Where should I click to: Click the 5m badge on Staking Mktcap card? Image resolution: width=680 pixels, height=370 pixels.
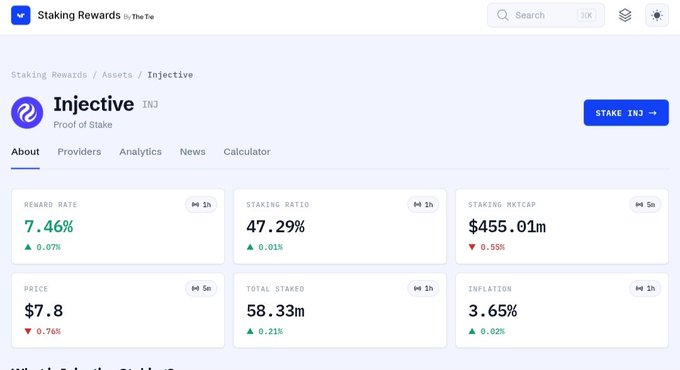(x=645, y=204)
